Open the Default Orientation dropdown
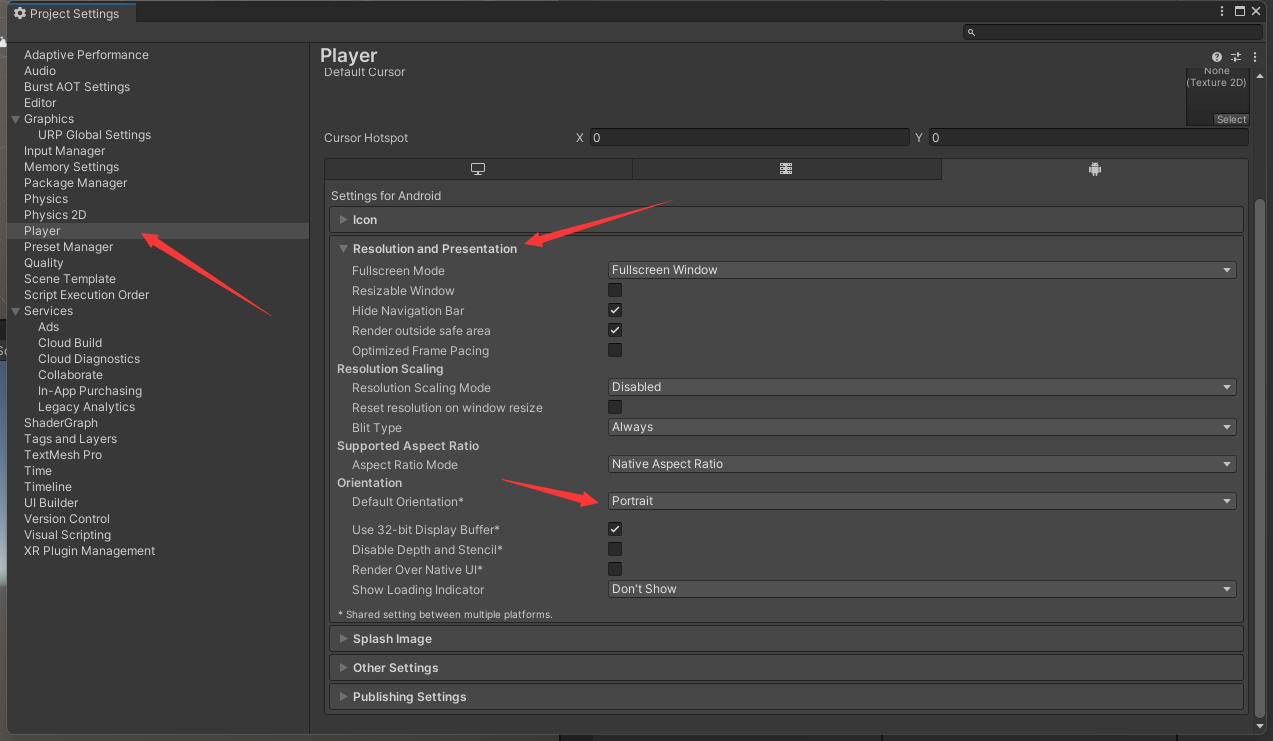Viewport: 1273px width, 741px height. (x=921, y=501)
